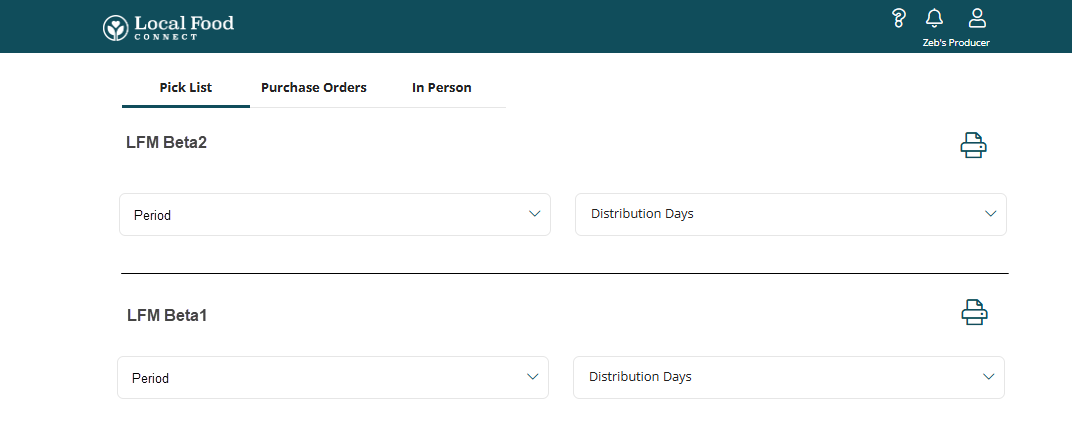Click the Local Food Connect leaf logo icon
The width and height of the screenshot is (1072, 436).
tap(116, 27)
